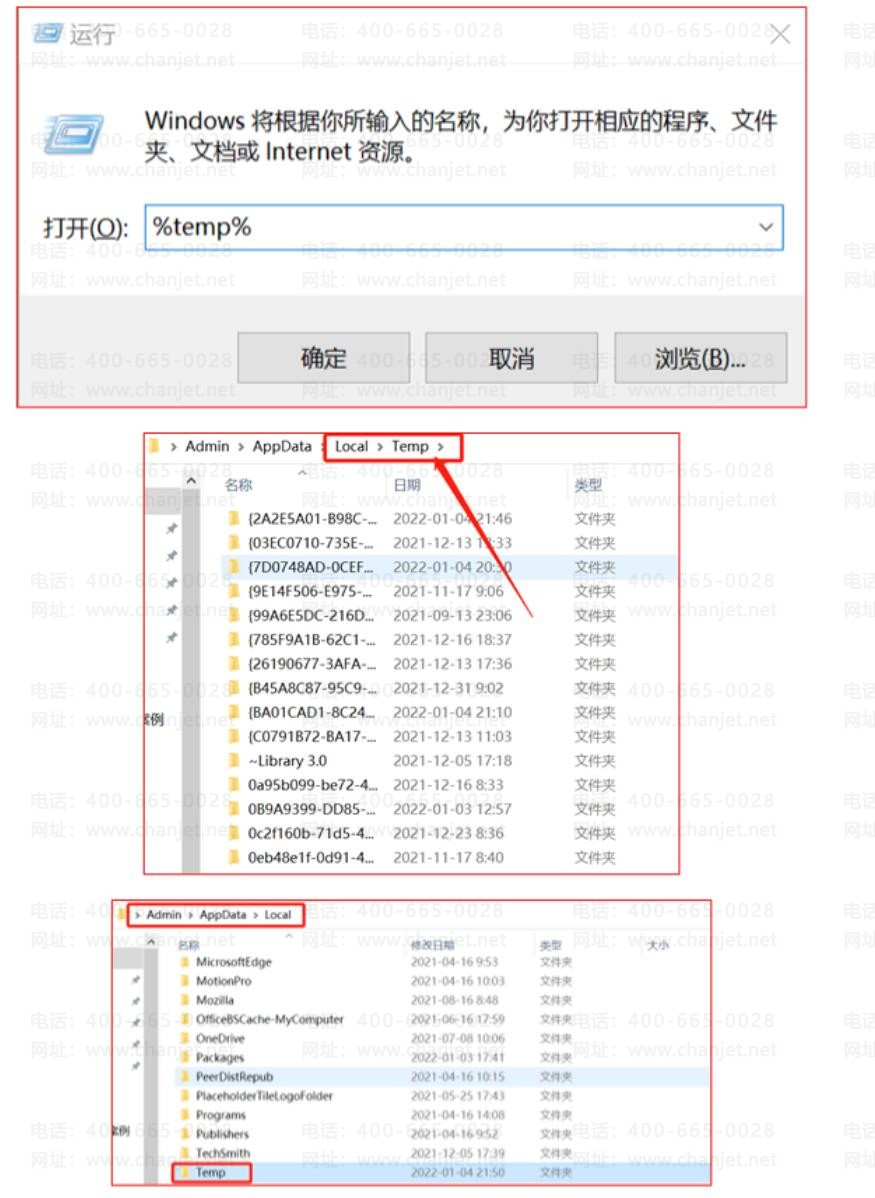
Task: Click Temp in the breadcrumb path
Action: click(410, 446)
